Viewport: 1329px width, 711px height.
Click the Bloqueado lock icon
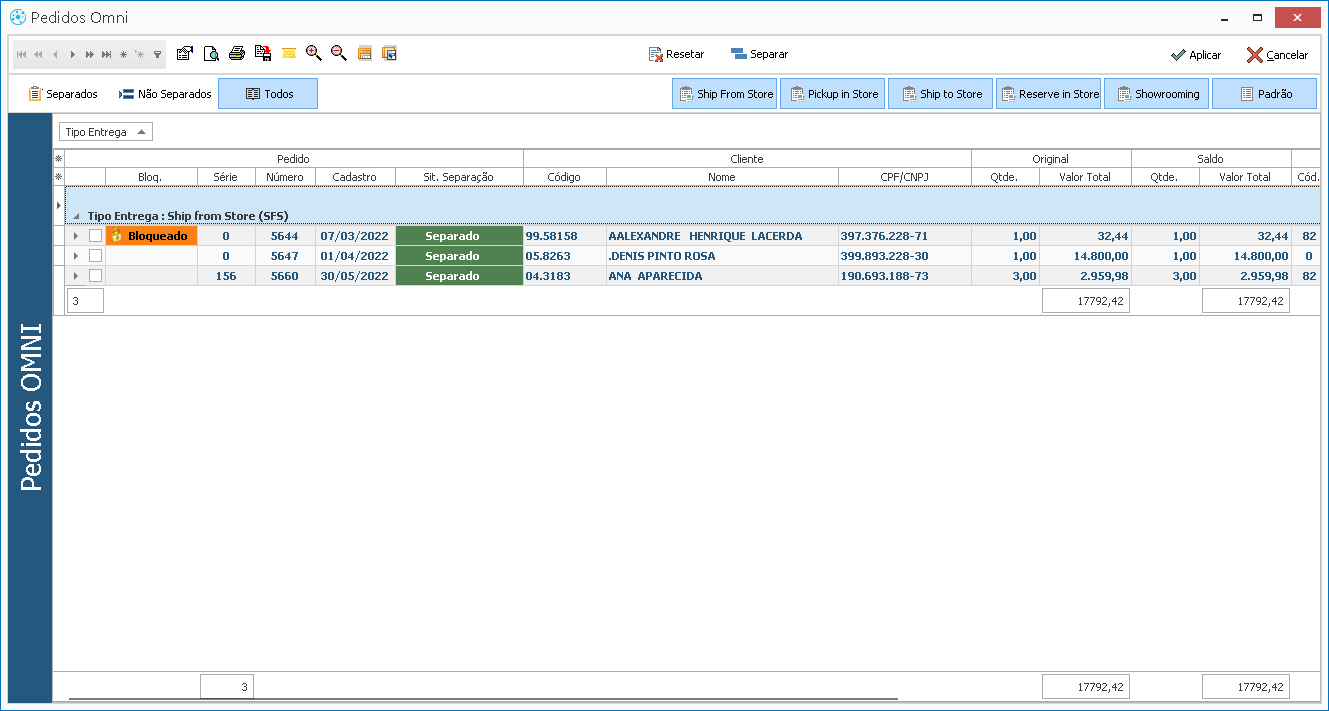point(117,236)
